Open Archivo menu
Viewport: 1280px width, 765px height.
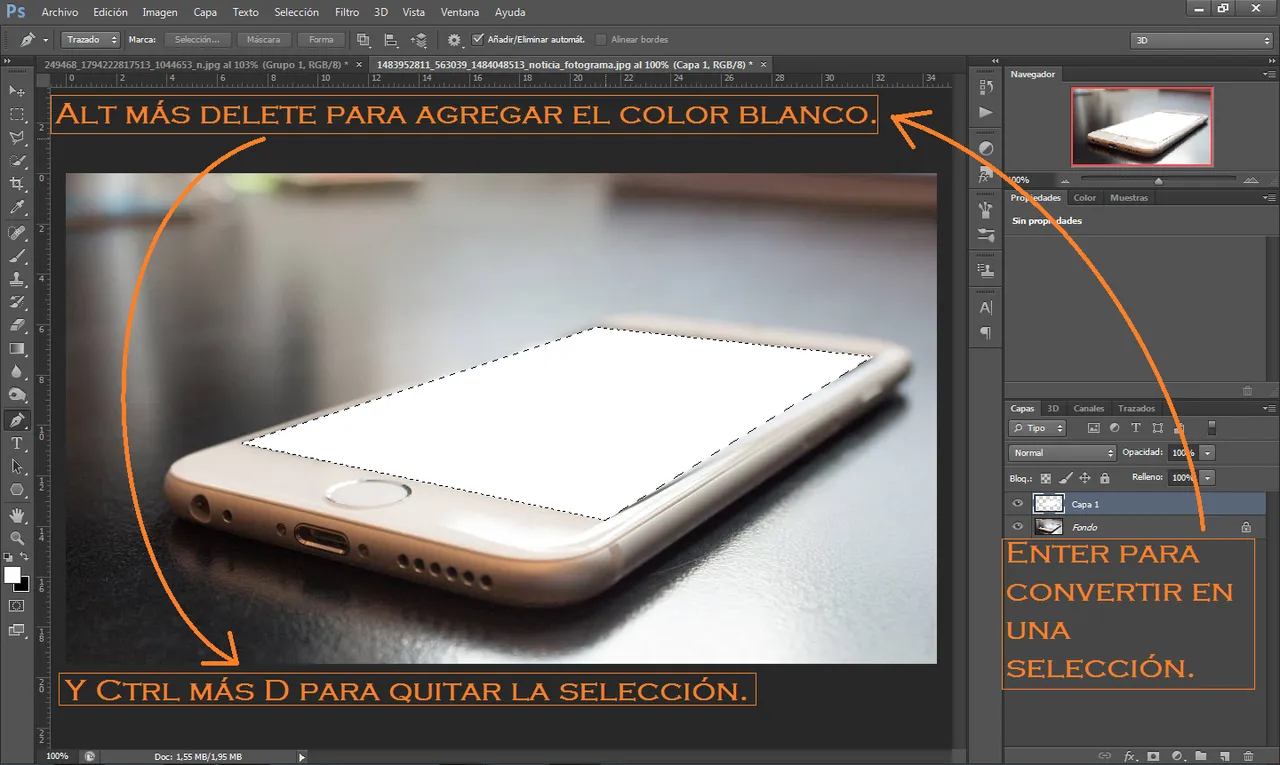pos(60,12)
